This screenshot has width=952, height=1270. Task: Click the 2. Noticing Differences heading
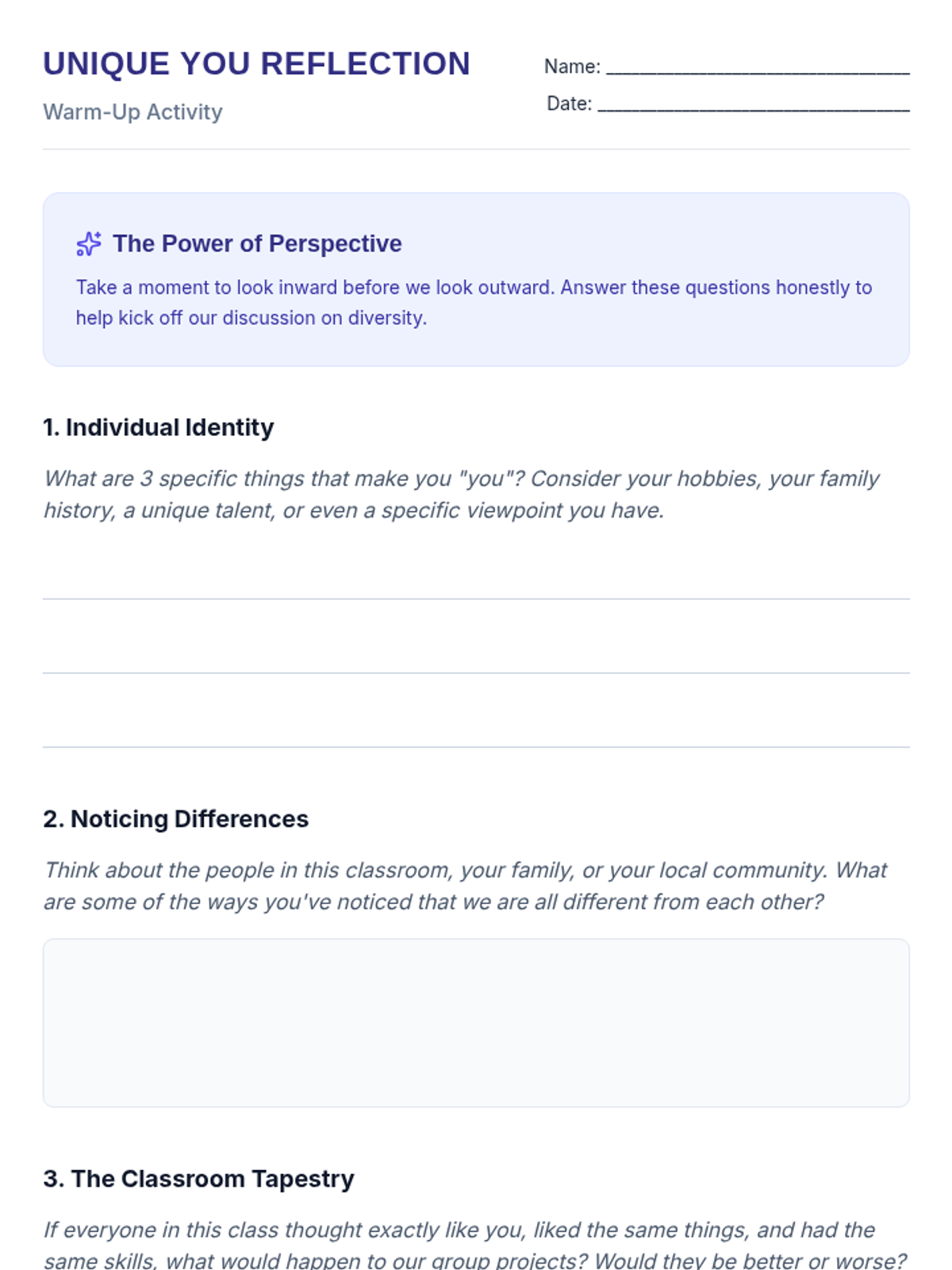175,819
